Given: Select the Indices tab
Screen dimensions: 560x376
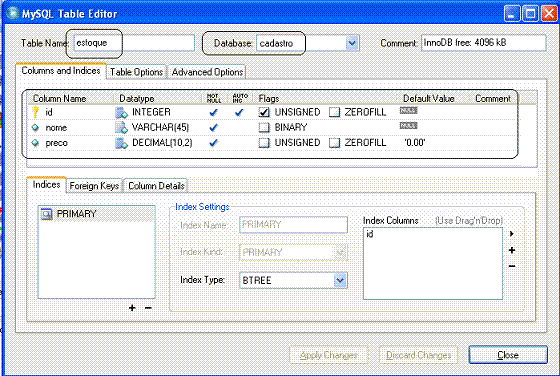Looking at the screenshot, I should [x=46, y=185].
